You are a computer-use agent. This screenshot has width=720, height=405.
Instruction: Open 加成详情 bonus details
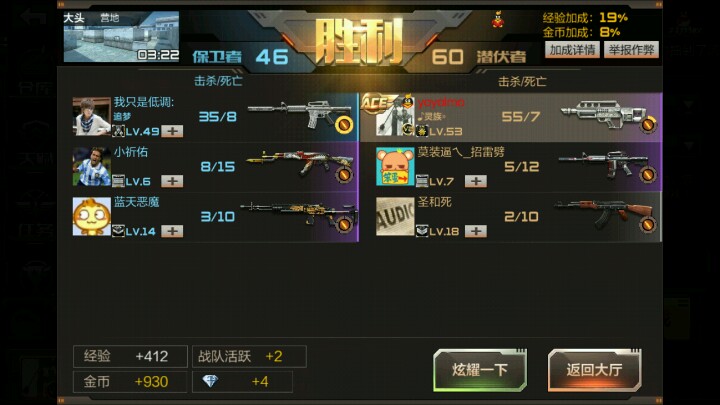tap(572, 50)
